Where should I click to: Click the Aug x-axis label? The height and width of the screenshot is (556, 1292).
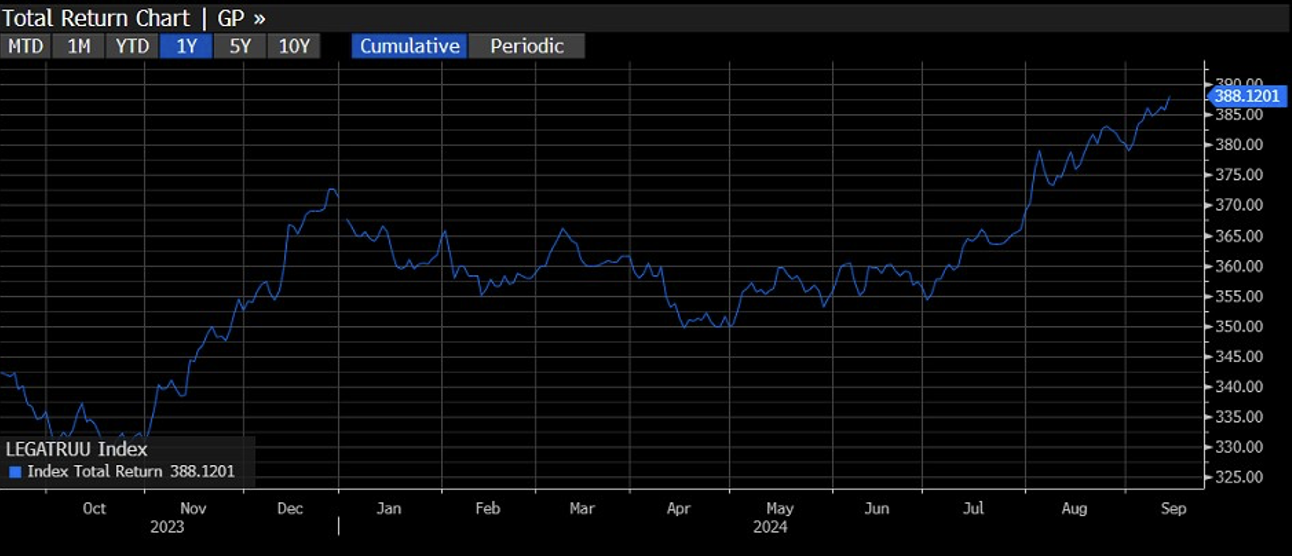click(1074, 508)
